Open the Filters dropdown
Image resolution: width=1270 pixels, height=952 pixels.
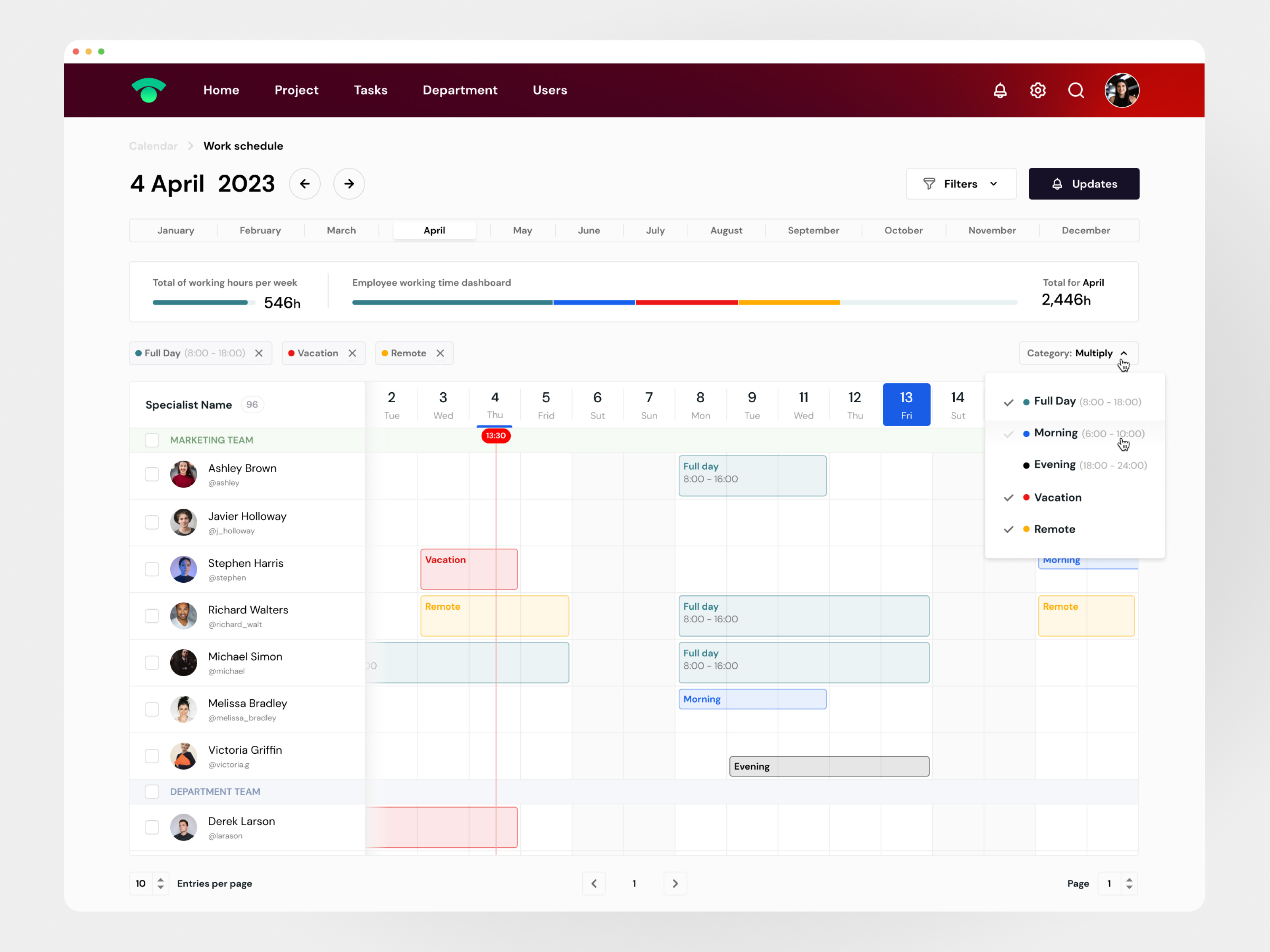(960, 184)
